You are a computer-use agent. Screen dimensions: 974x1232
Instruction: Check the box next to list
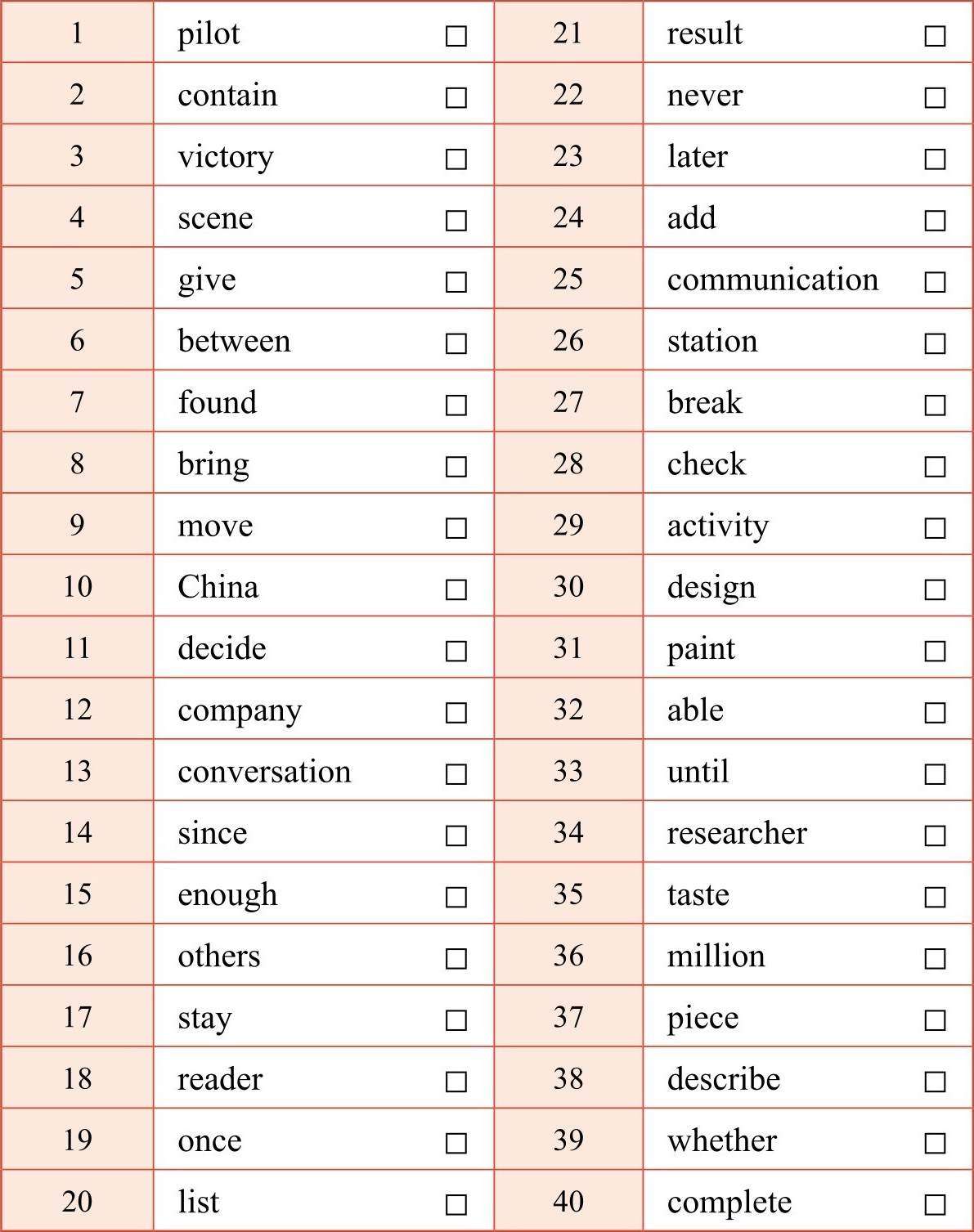[456, 1204]
